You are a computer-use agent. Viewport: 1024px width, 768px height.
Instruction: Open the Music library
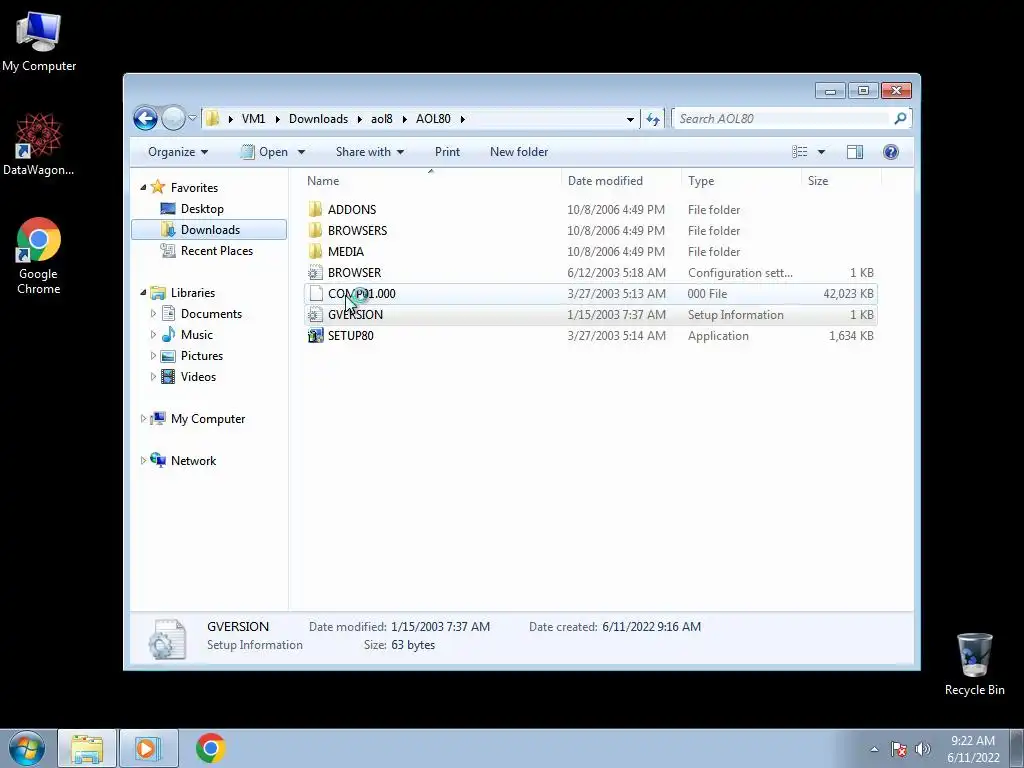pyautogui.click(x=197, y=334)
